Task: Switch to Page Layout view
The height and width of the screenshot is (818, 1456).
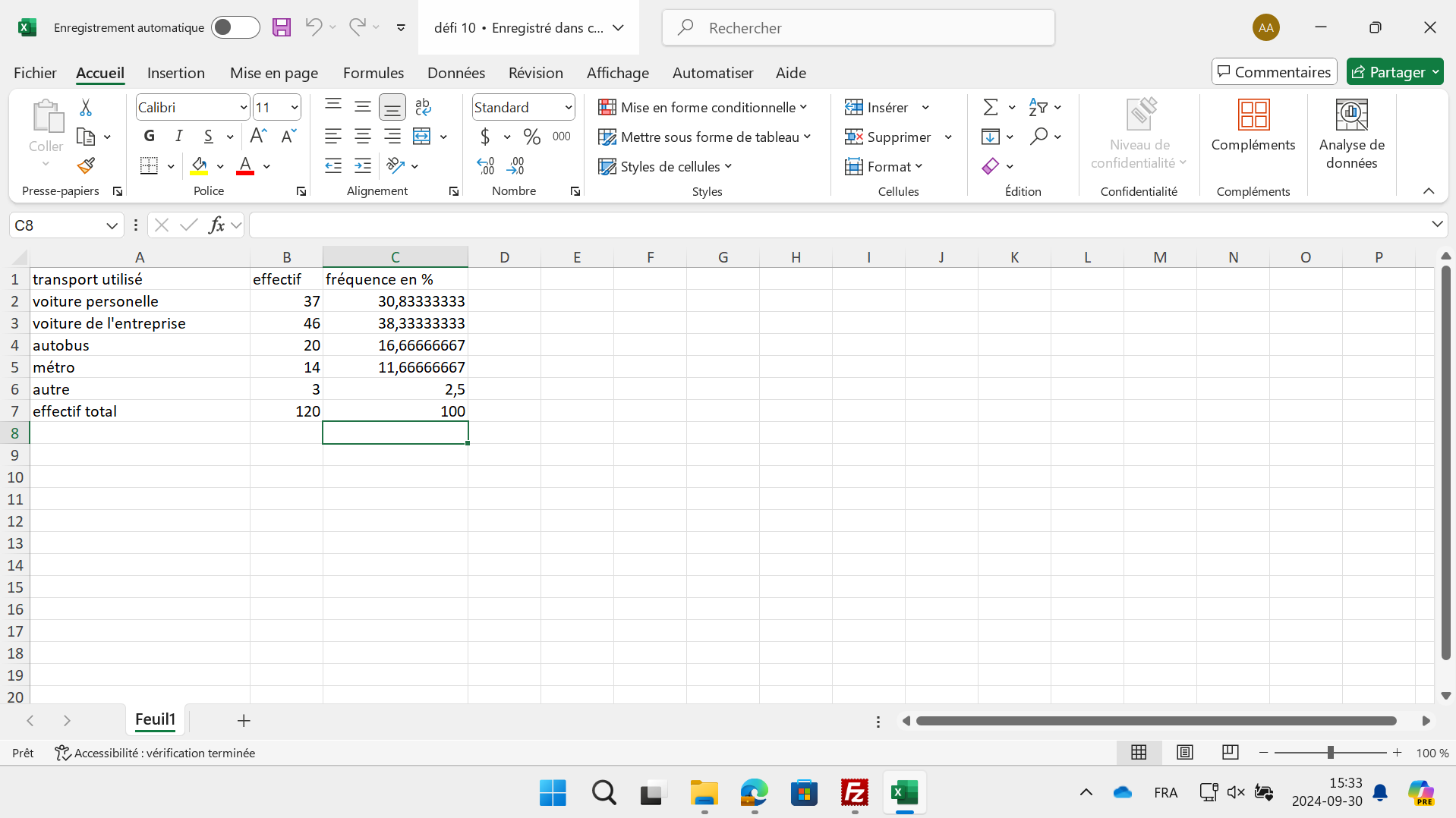Action: [x=1184, y=752]
